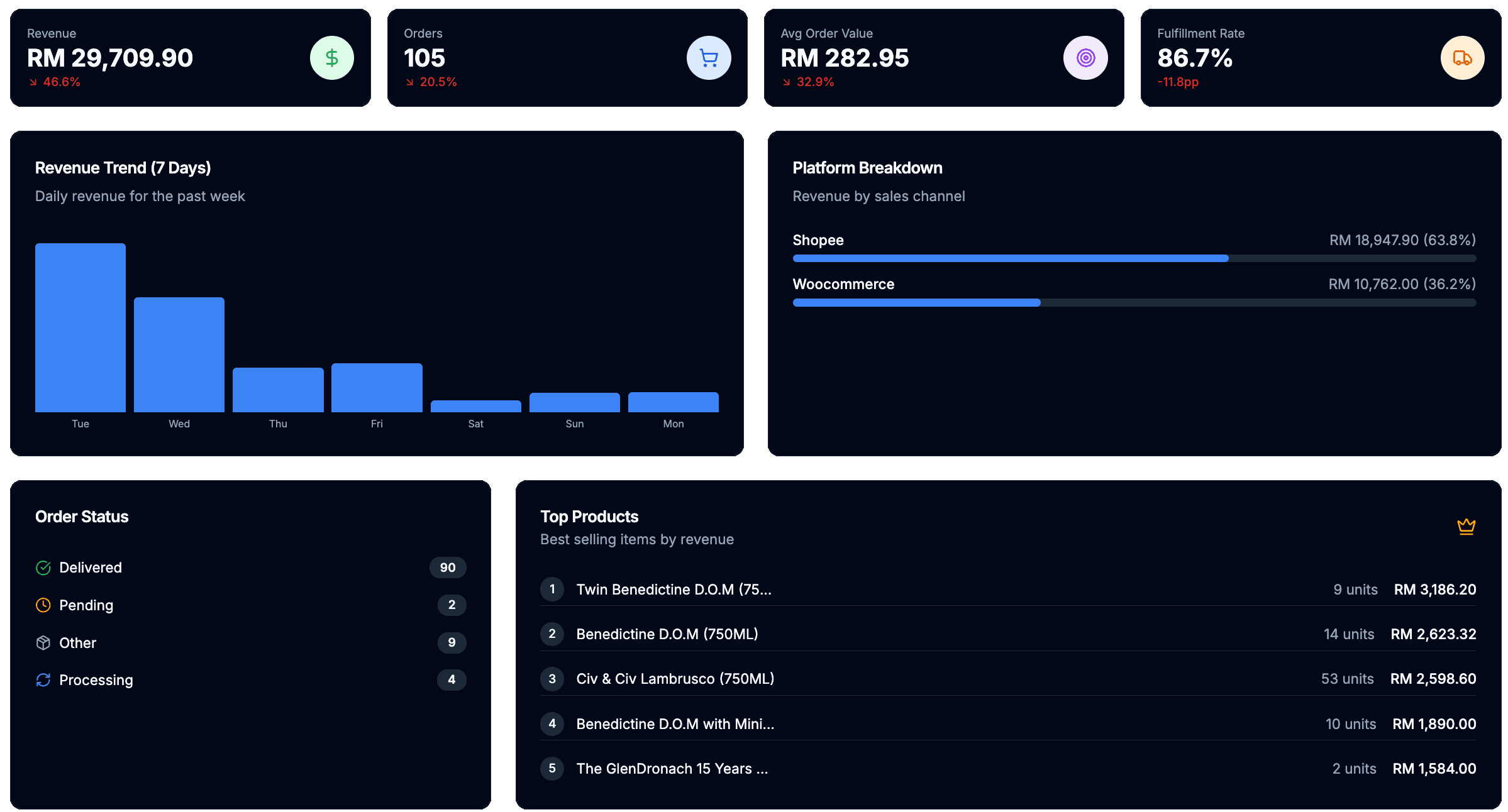Select the Sun bar in Revenue Trend

575,402
